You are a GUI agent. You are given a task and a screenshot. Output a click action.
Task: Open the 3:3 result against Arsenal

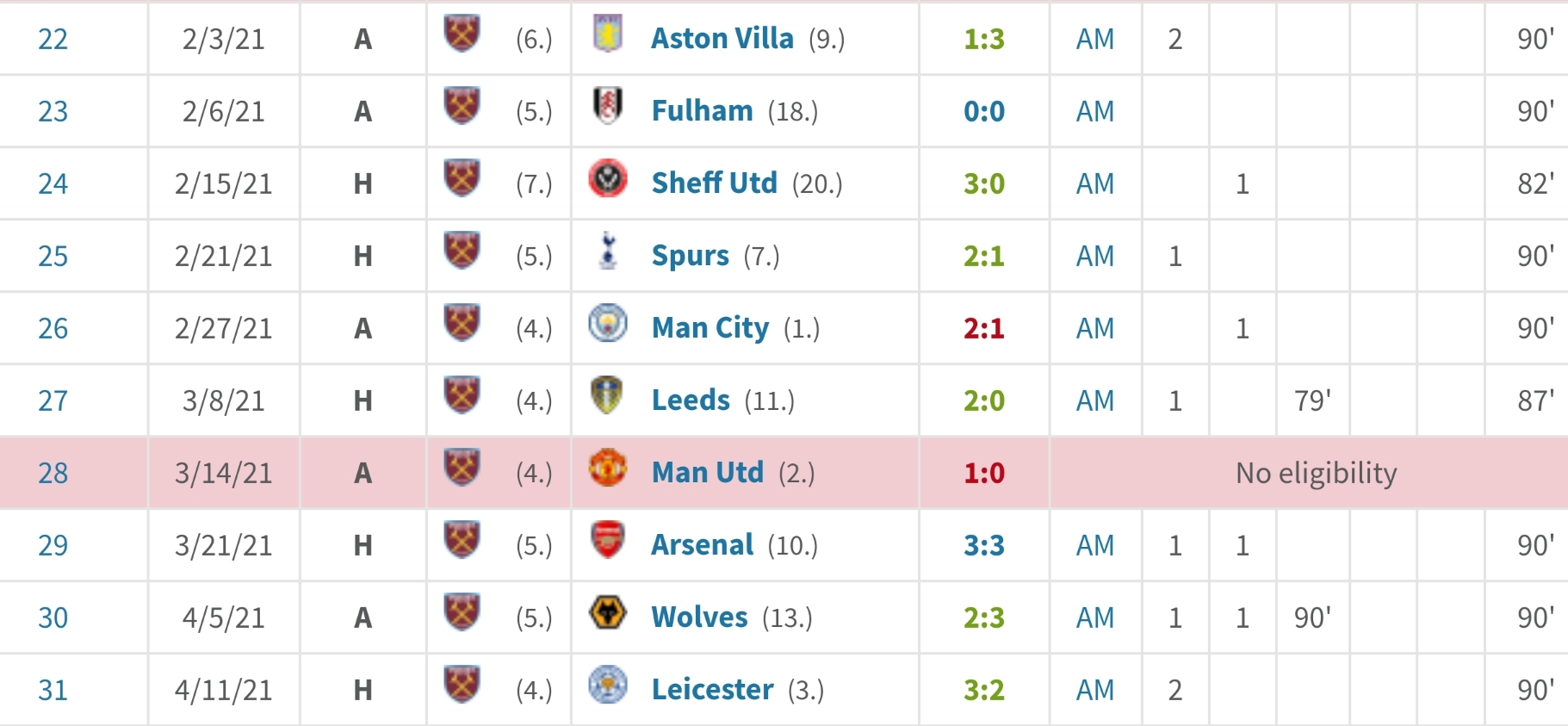coord(984,545)
